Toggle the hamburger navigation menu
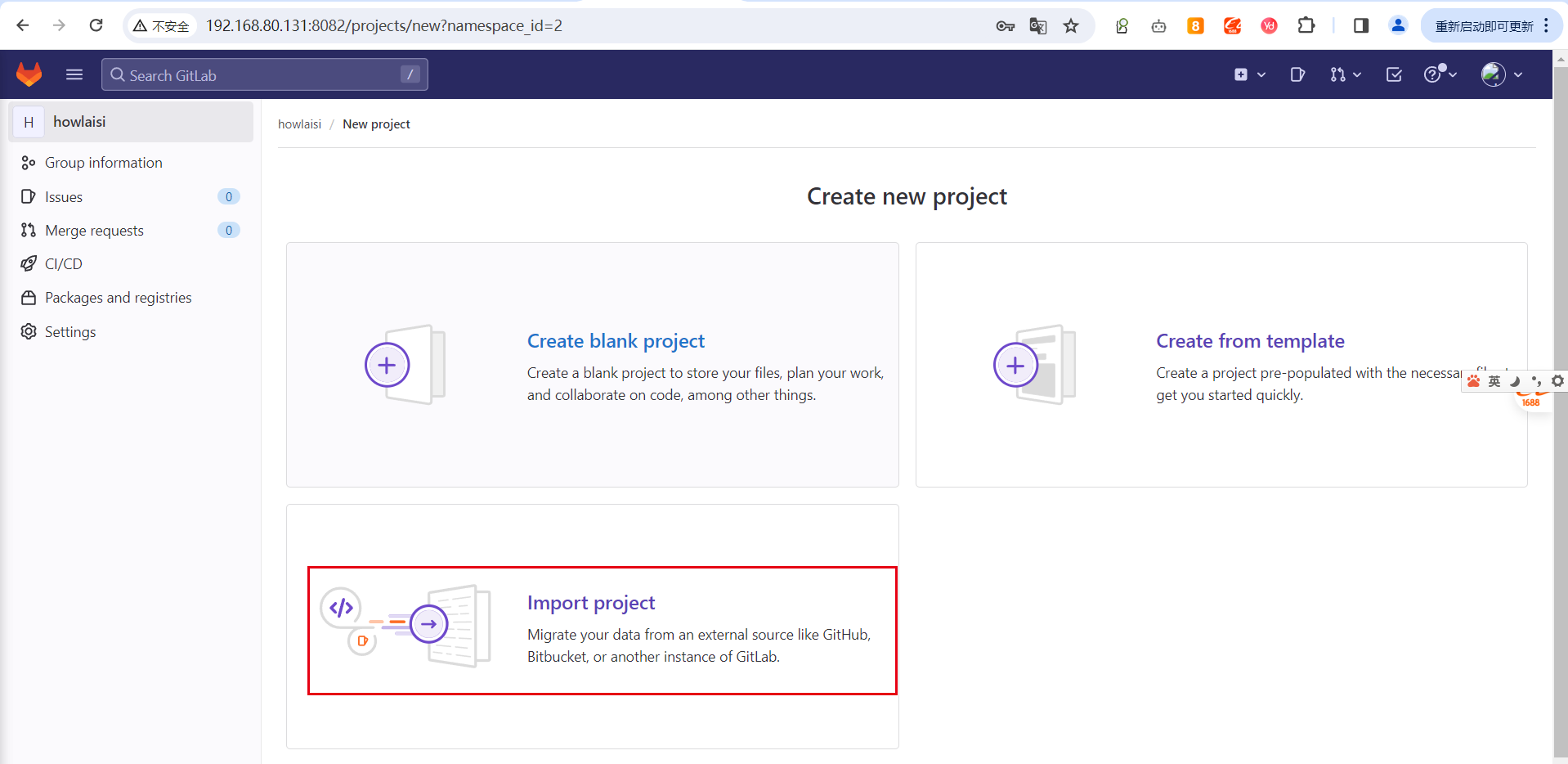The width and height of the screenshot is (1568, 764). [x=74, y=74]
